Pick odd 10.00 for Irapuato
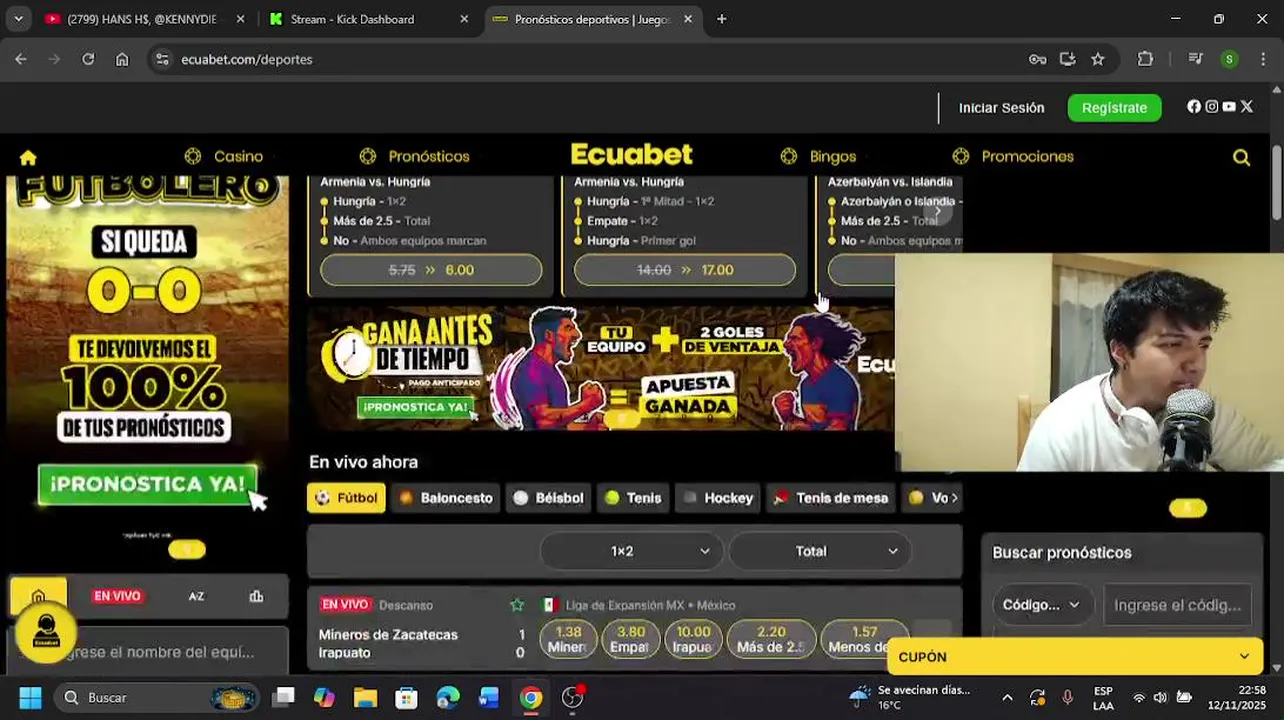The width and height of the screenshot is (1284, 720). tap(693, 639)
